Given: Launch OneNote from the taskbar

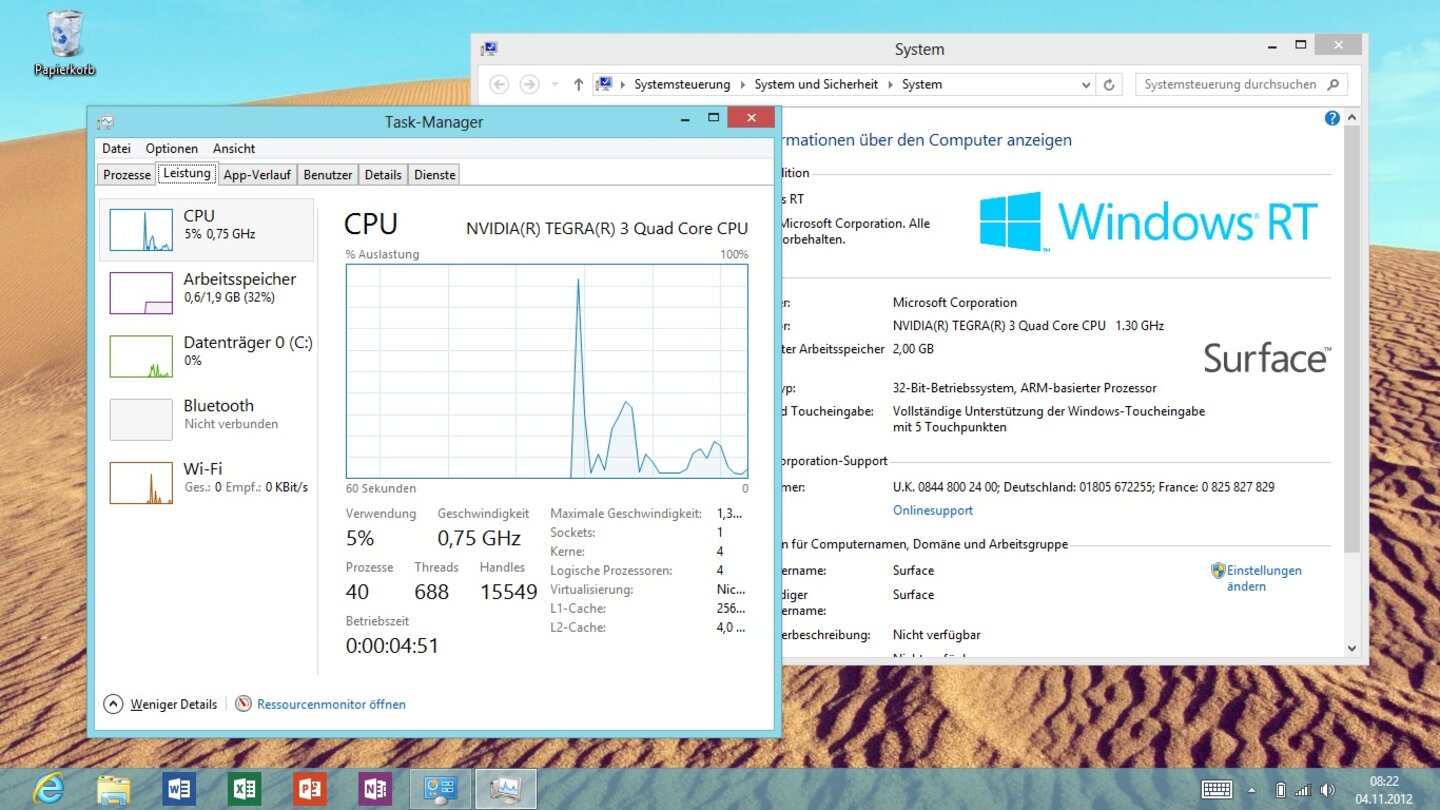Looking at the screenshot, I should coord(375,789).
